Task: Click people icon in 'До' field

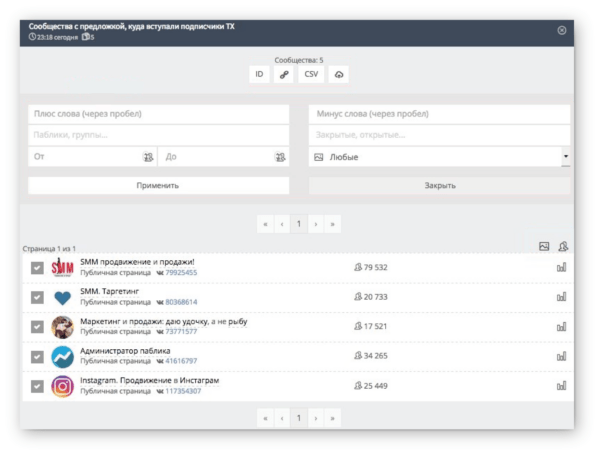Action: pyautogui.click(x=280, y=157)
